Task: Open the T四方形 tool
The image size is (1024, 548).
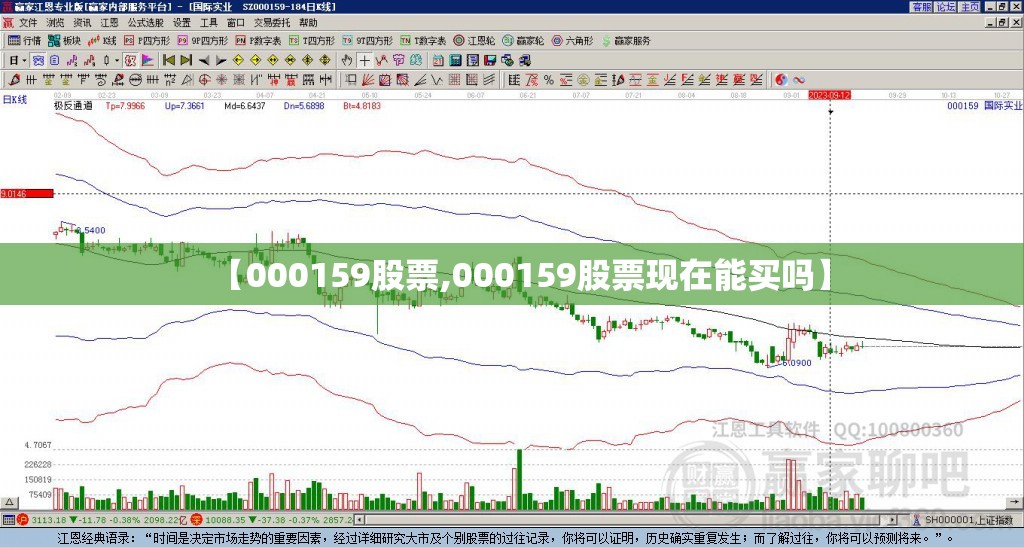Action: [312, 40]
